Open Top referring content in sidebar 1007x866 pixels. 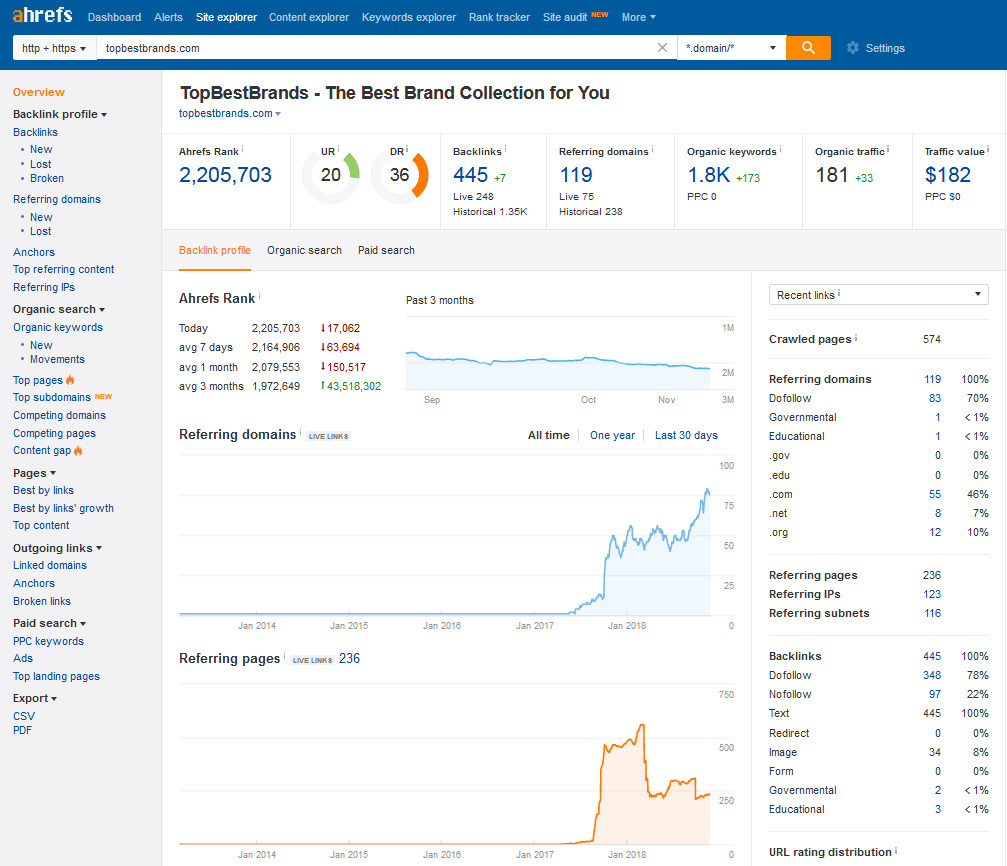64,270
